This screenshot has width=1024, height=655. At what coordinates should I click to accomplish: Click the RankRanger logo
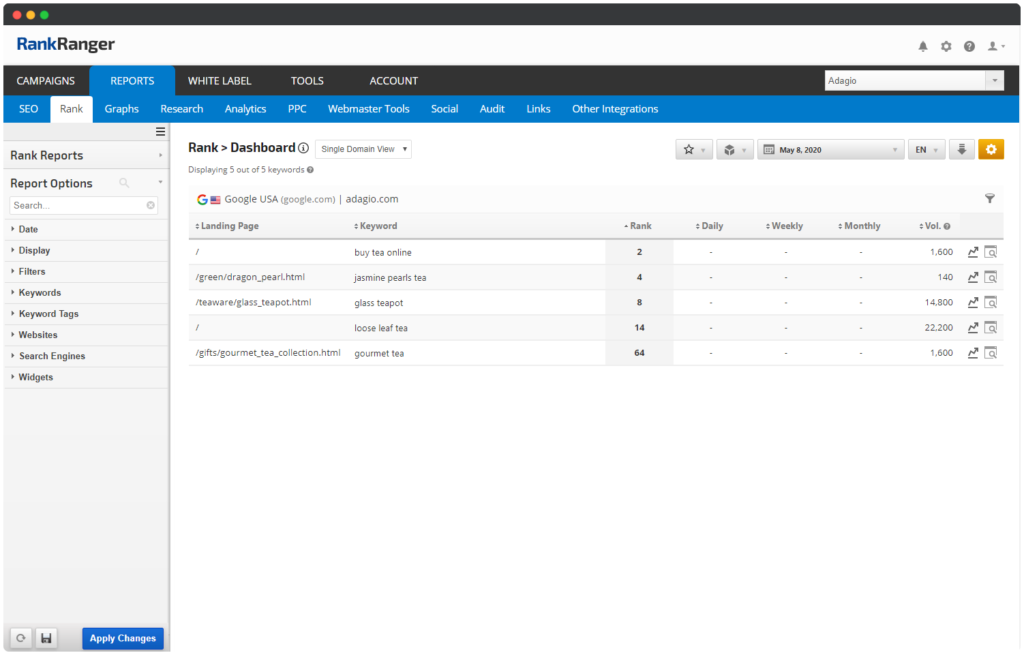[65, 44]
